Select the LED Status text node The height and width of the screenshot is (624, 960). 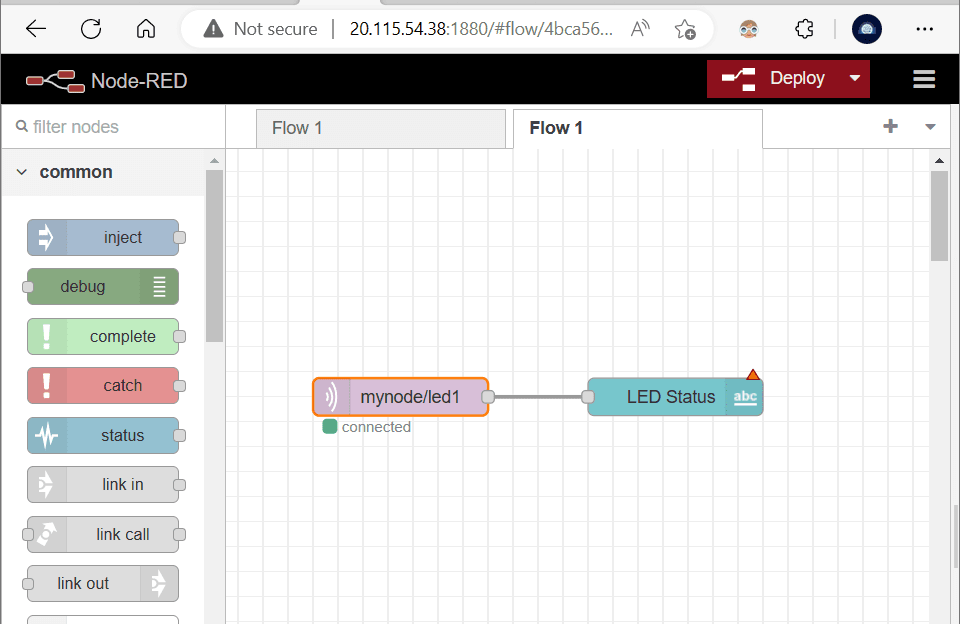point(675,397)
